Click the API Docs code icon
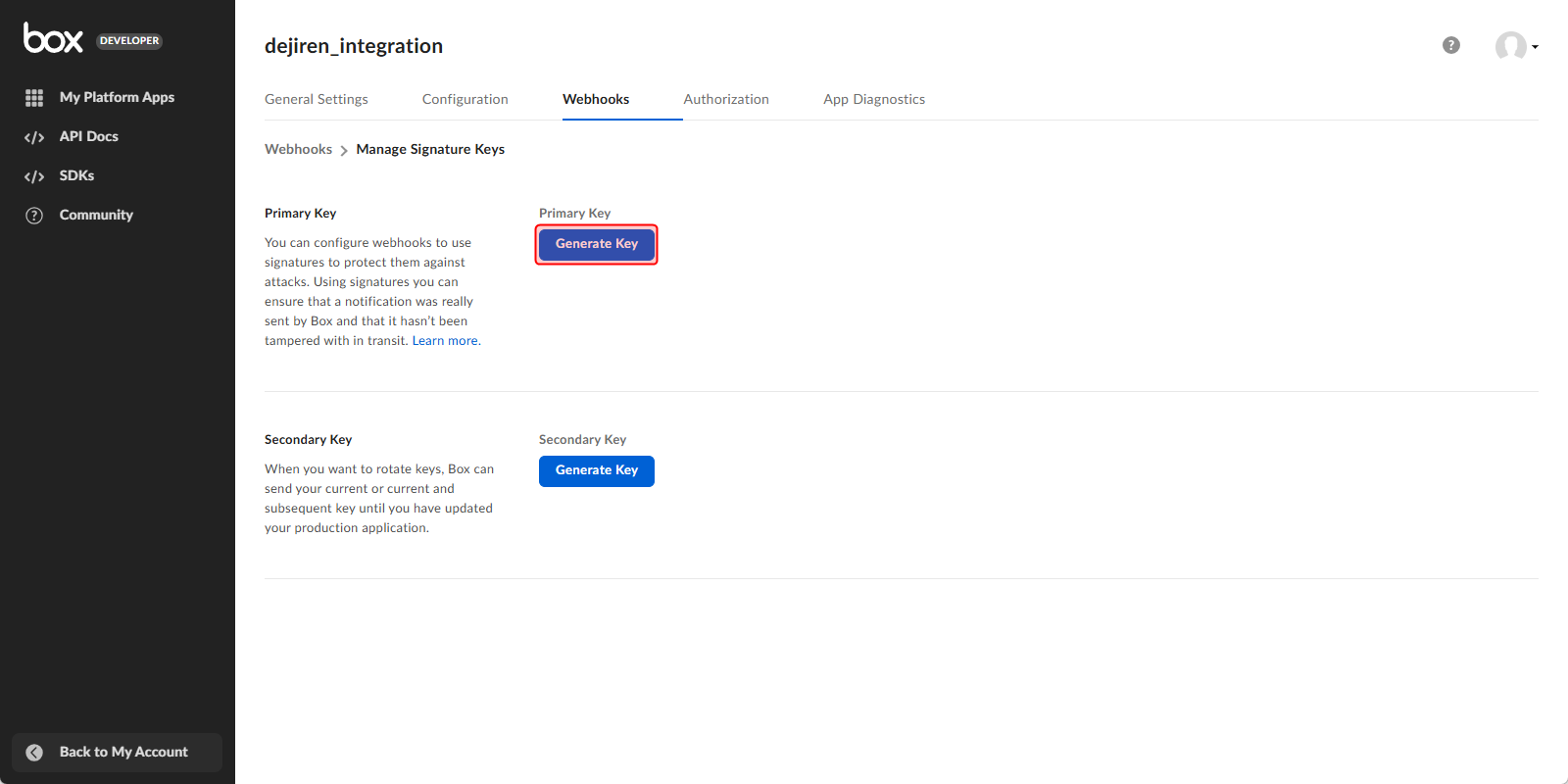Viewport: 1568px width, 784px height. (x=34, y=137)
